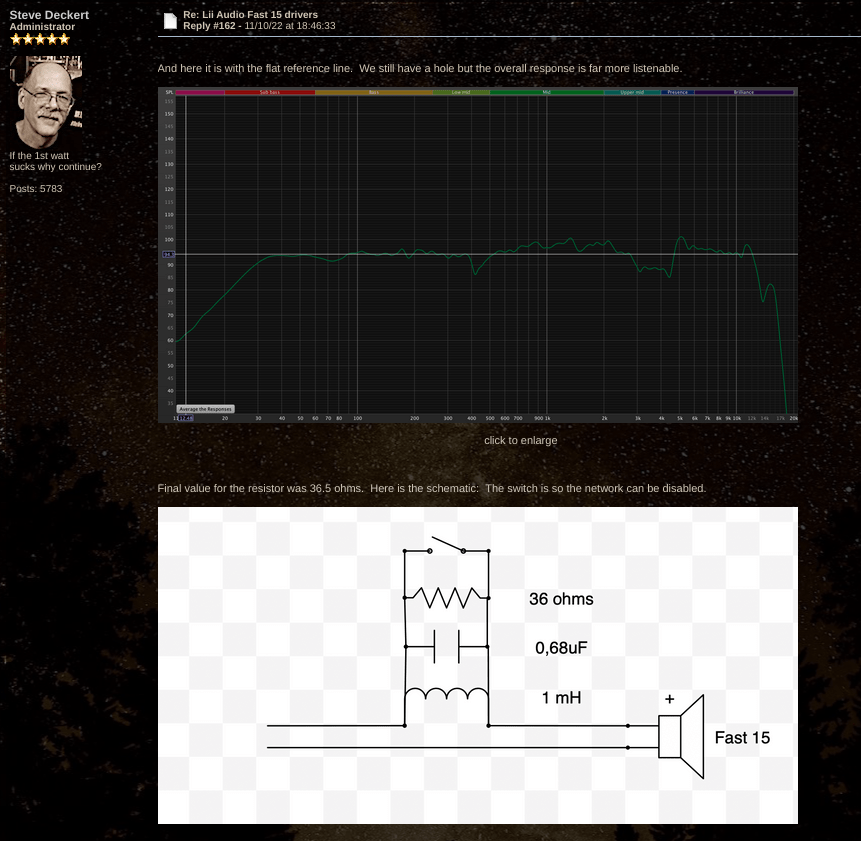Viewport: 861px width, 841px height.
Task: Open the 'Re: Lii Audio Fast 15 drivers' title
Action: pyautogui.click(x=250, y=15)
